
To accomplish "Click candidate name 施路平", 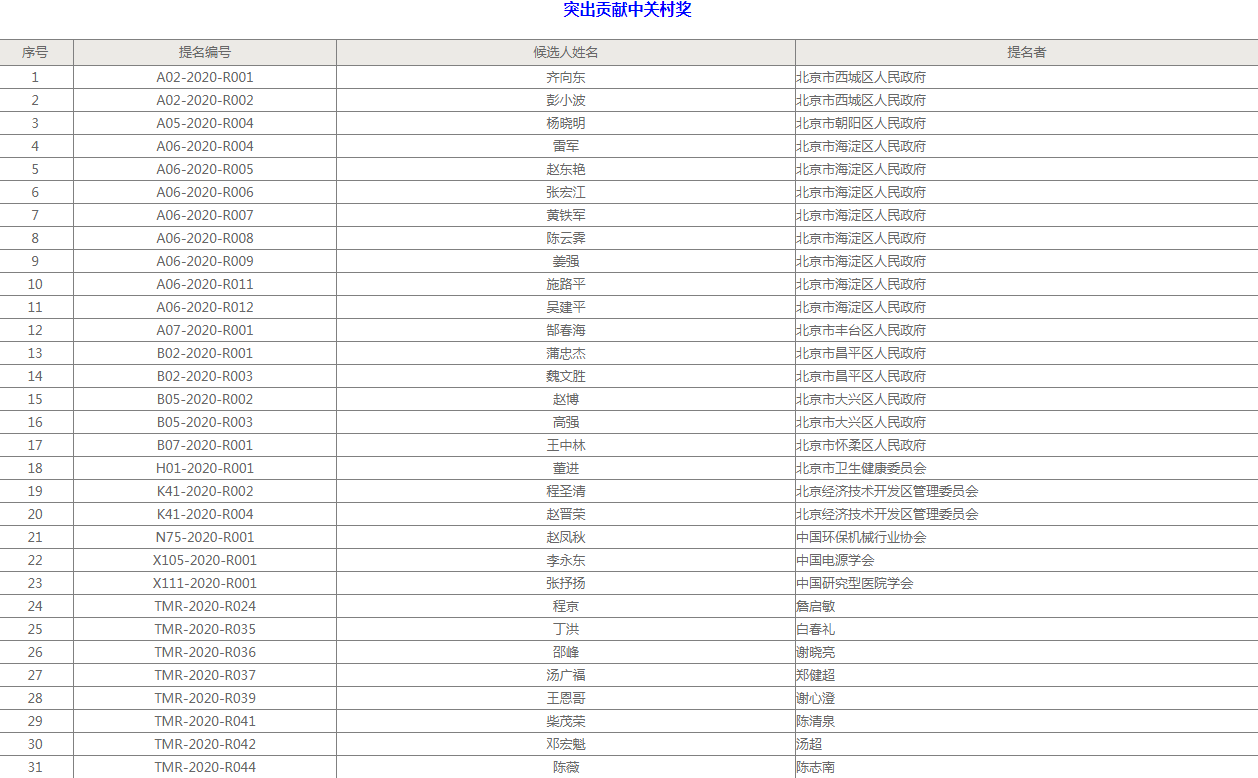I will tap(566, 284).
